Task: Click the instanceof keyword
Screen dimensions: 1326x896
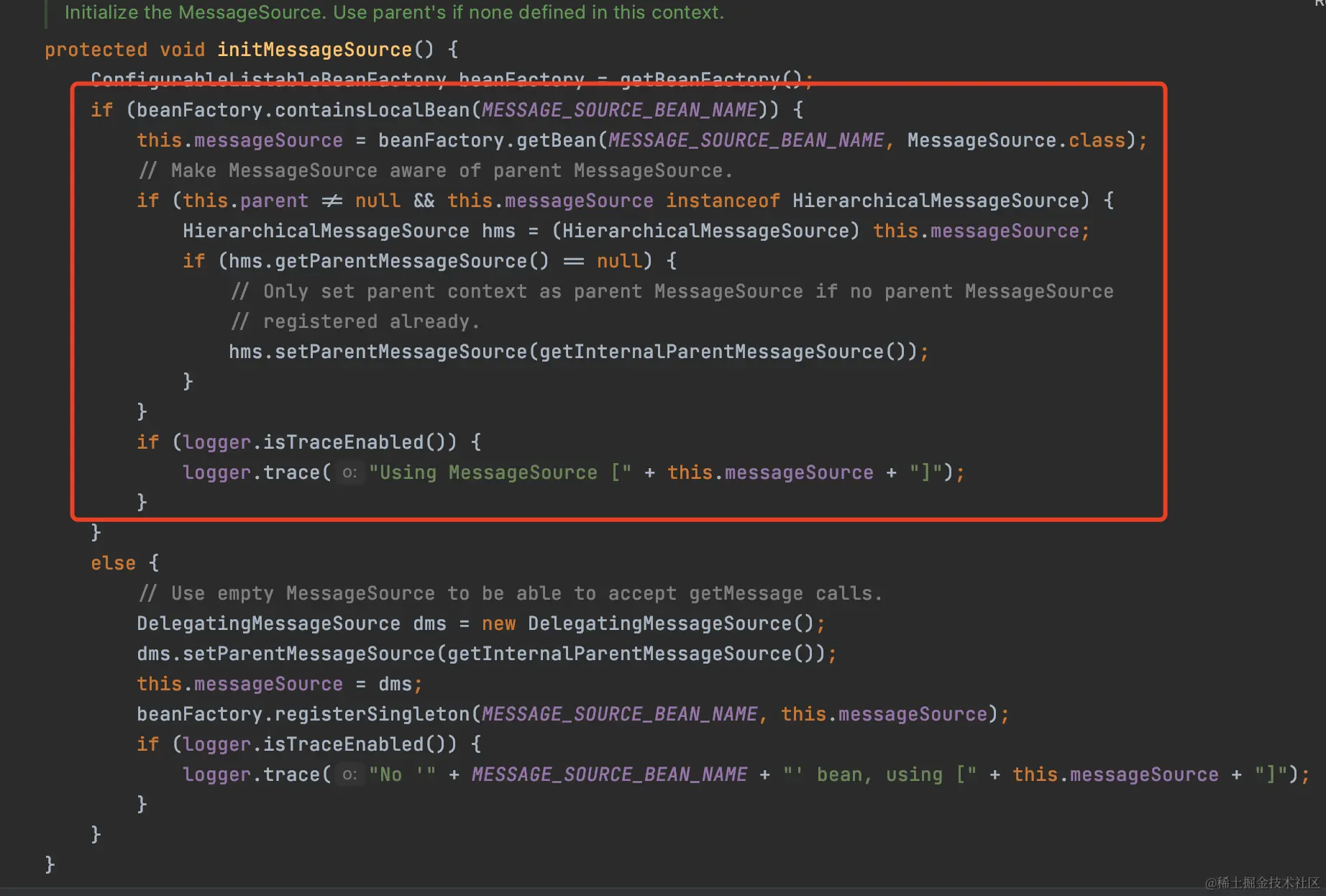Action: [723, 201]
